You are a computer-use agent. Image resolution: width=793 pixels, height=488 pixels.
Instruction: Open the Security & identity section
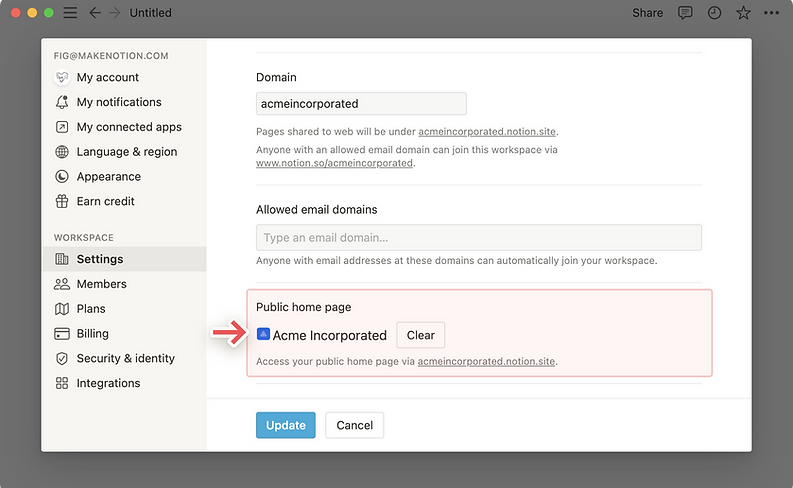(x=125, y=358)
